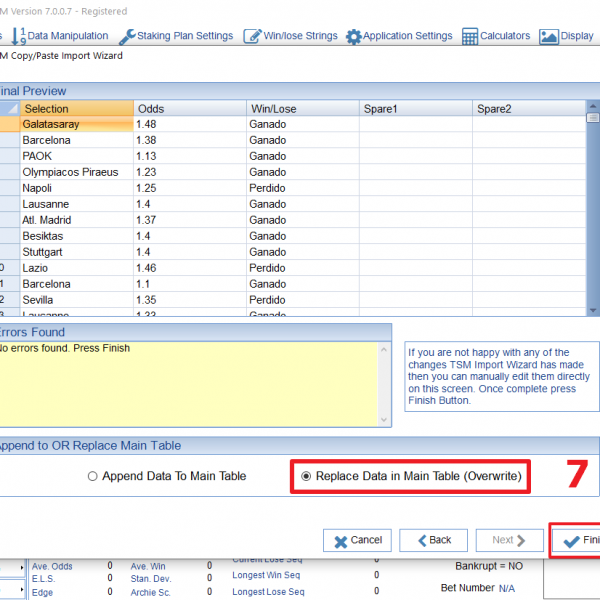
Task: Open the Calculators menu
Action: tap(496, 36)
